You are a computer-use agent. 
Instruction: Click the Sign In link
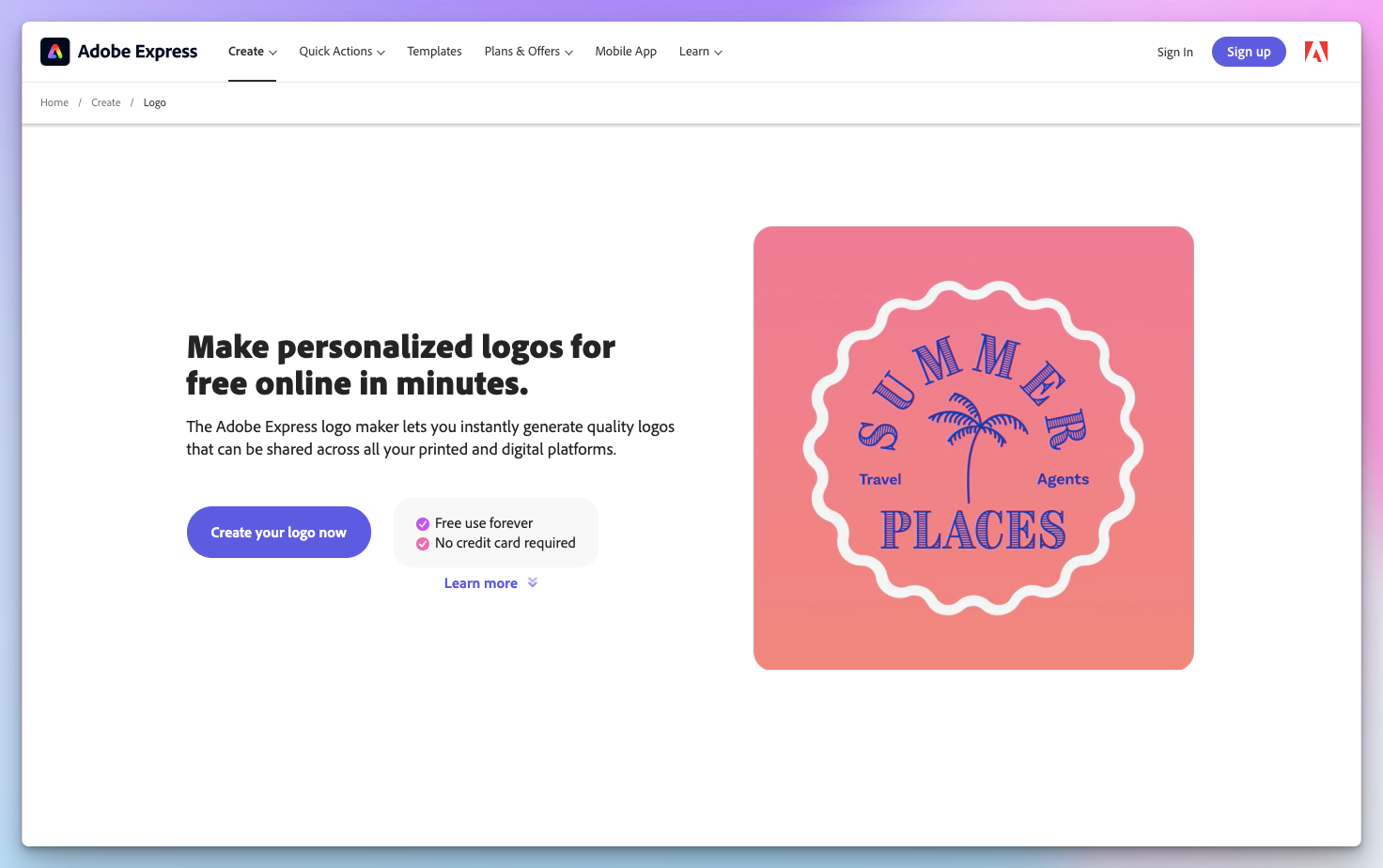1175,53
